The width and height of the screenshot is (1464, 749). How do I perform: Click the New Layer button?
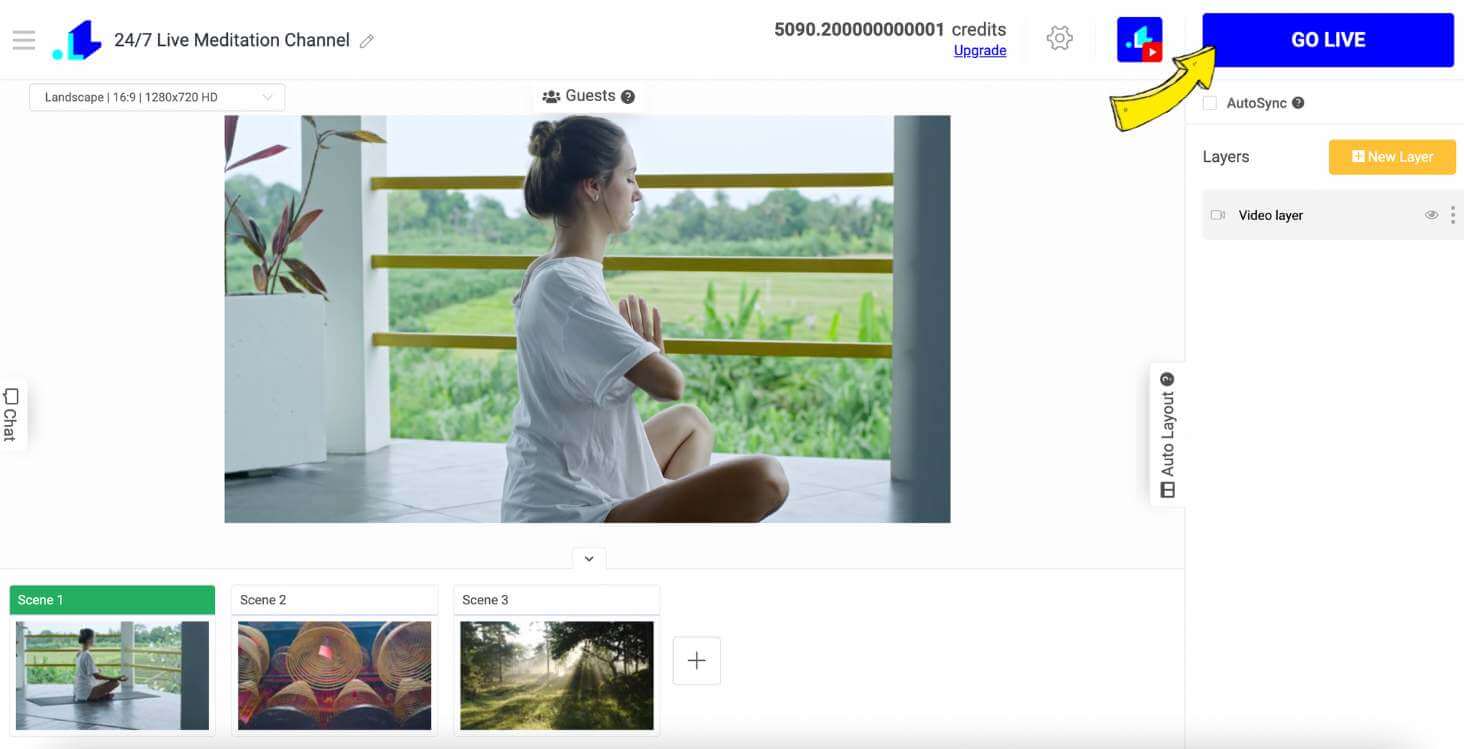pyautogui.click(x=1392, y=157)
